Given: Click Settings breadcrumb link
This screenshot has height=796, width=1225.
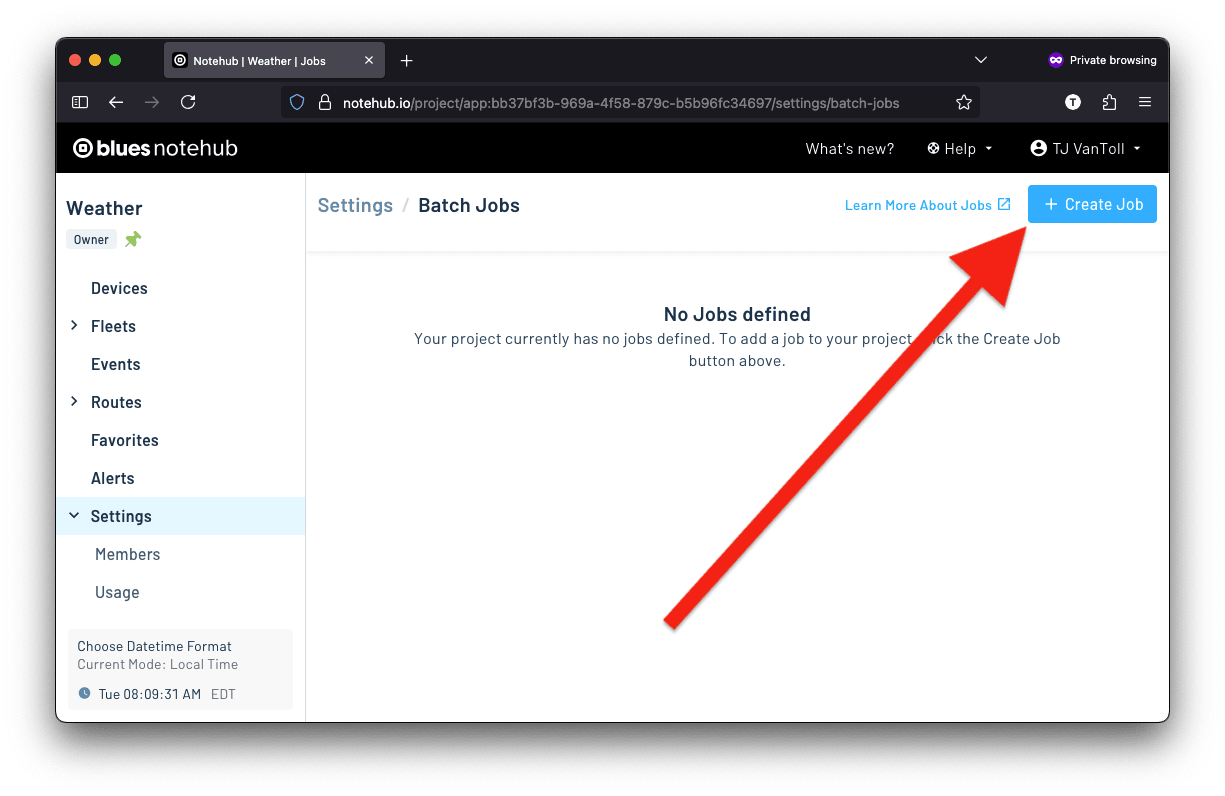Looking at the screenshot, I should pos(355,205).
